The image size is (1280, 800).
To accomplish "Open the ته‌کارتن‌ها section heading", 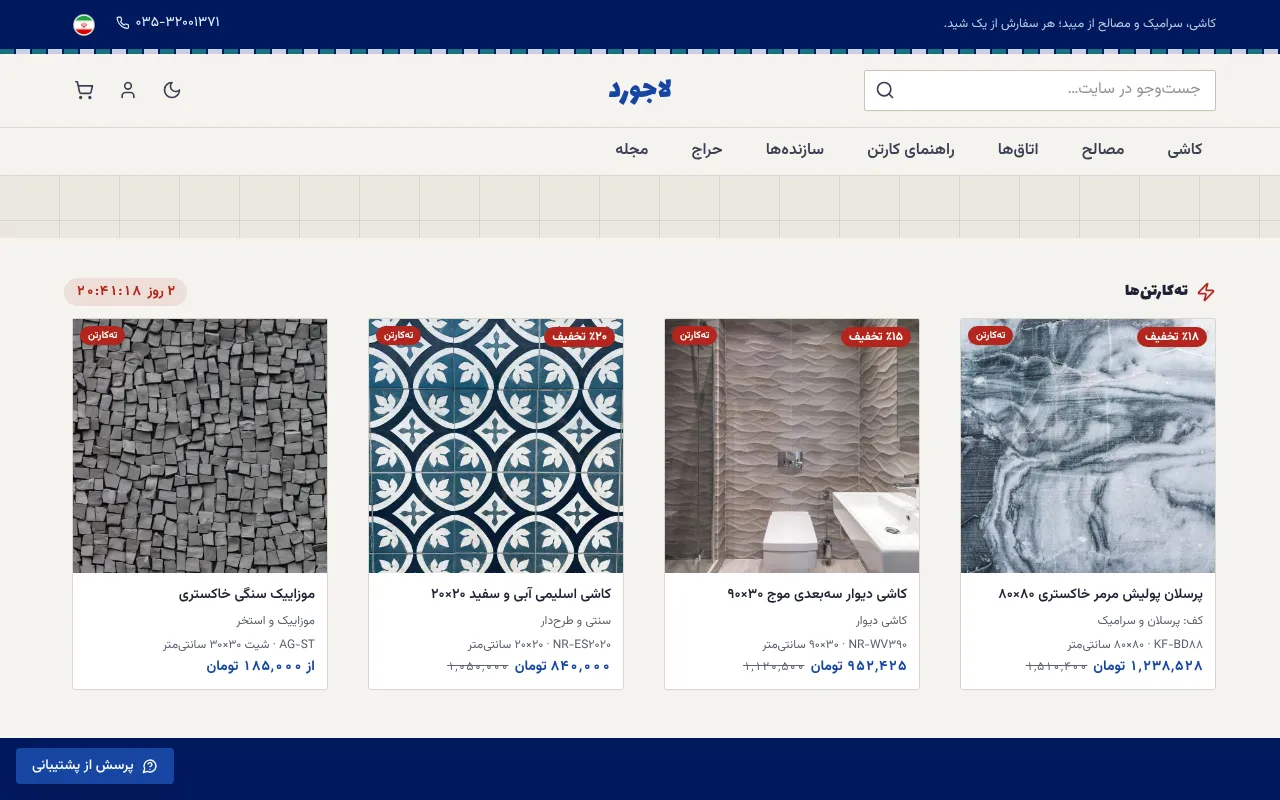I will (1156, 291).
